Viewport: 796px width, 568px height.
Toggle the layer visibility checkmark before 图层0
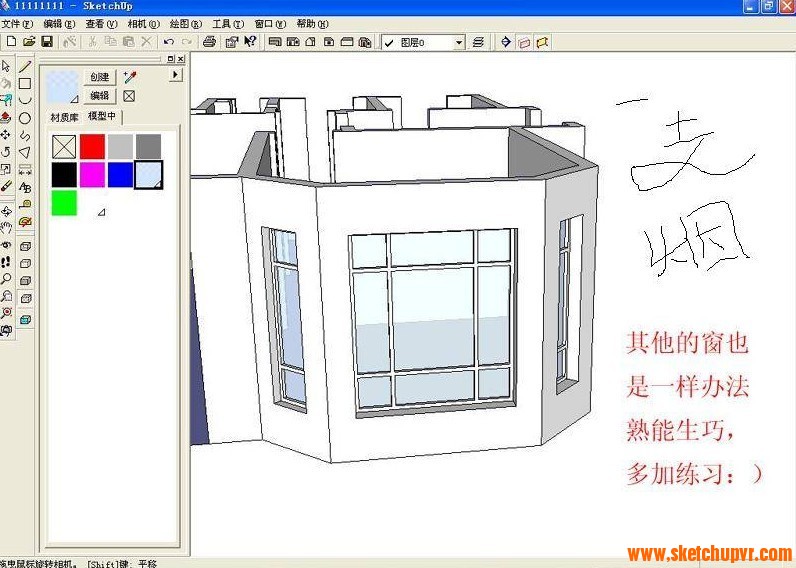[x=388, y=43]
